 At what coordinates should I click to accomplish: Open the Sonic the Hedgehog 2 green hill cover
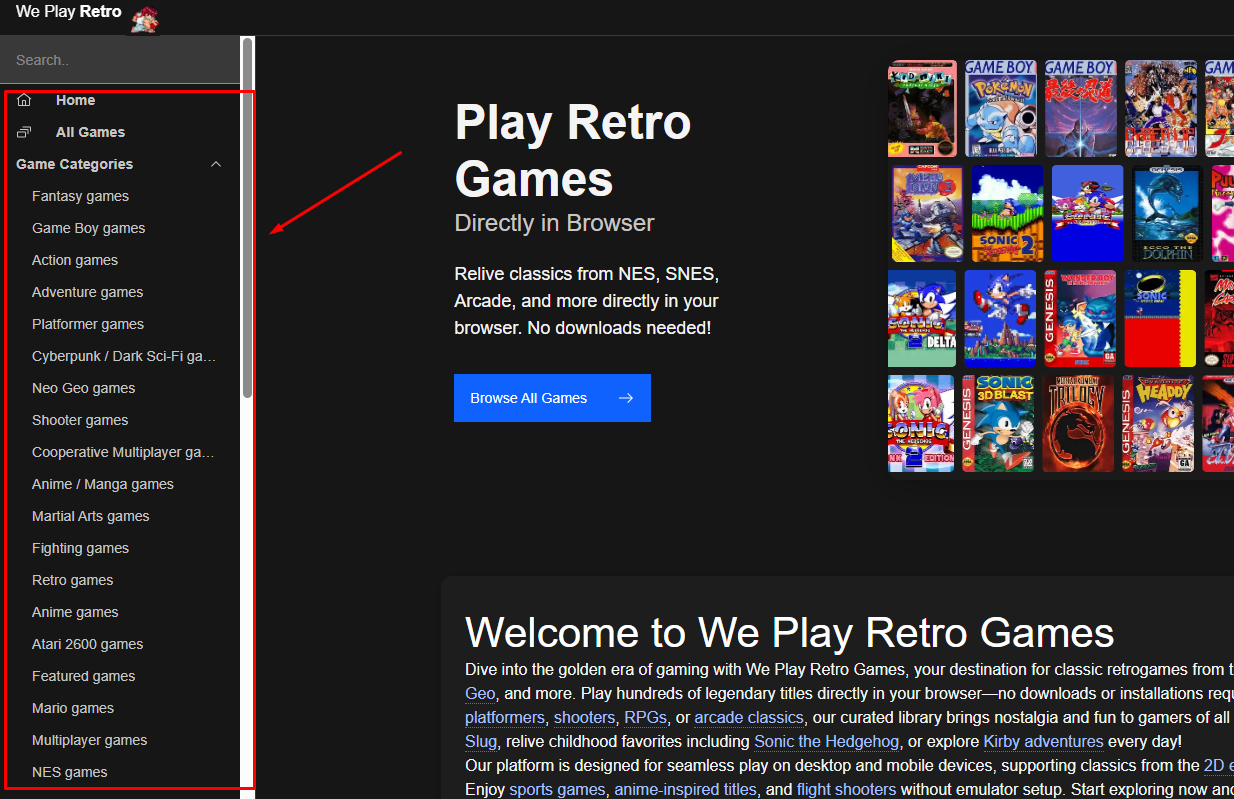[1008, 214]
